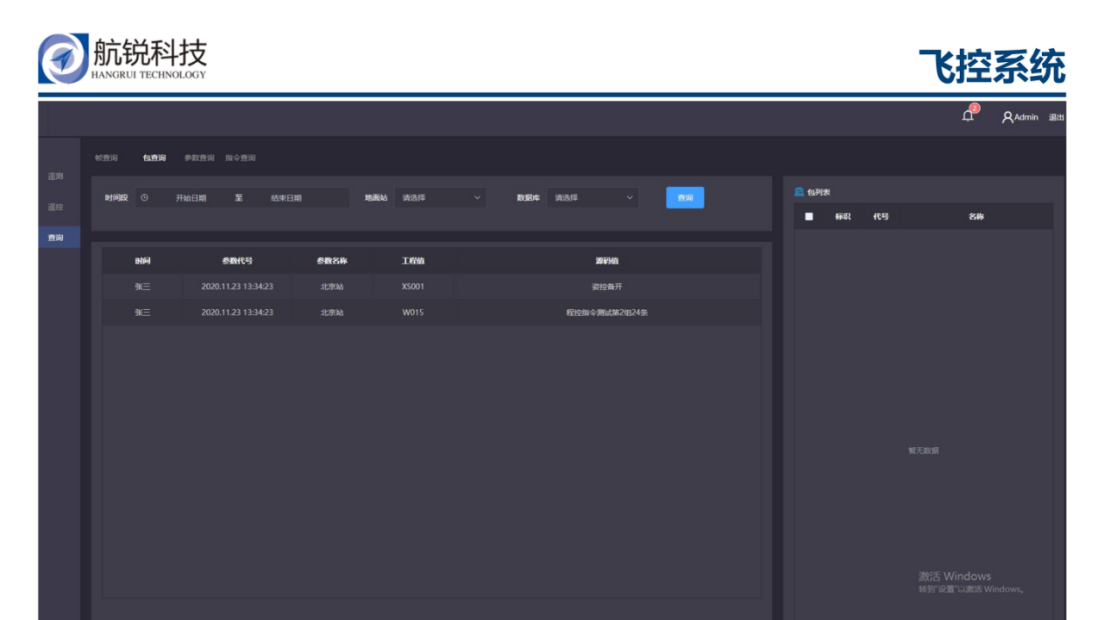Select the 包查询 tab
1104x620 pixels.
[154, 158]
